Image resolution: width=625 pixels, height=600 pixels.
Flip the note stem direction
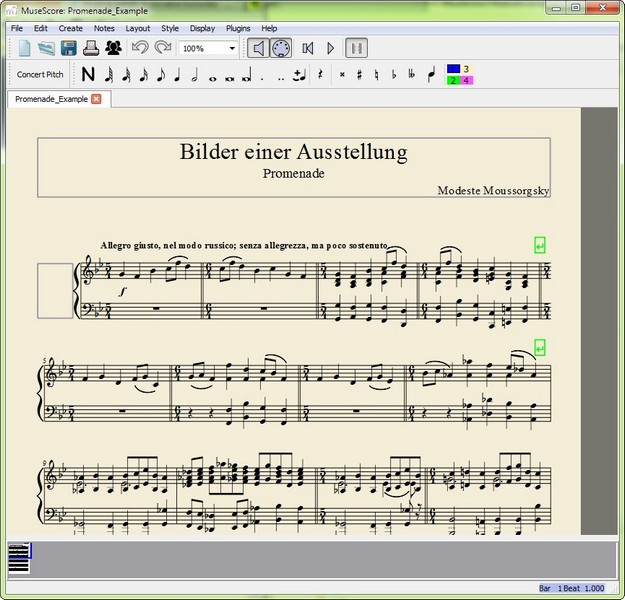[x=431, y=75]
